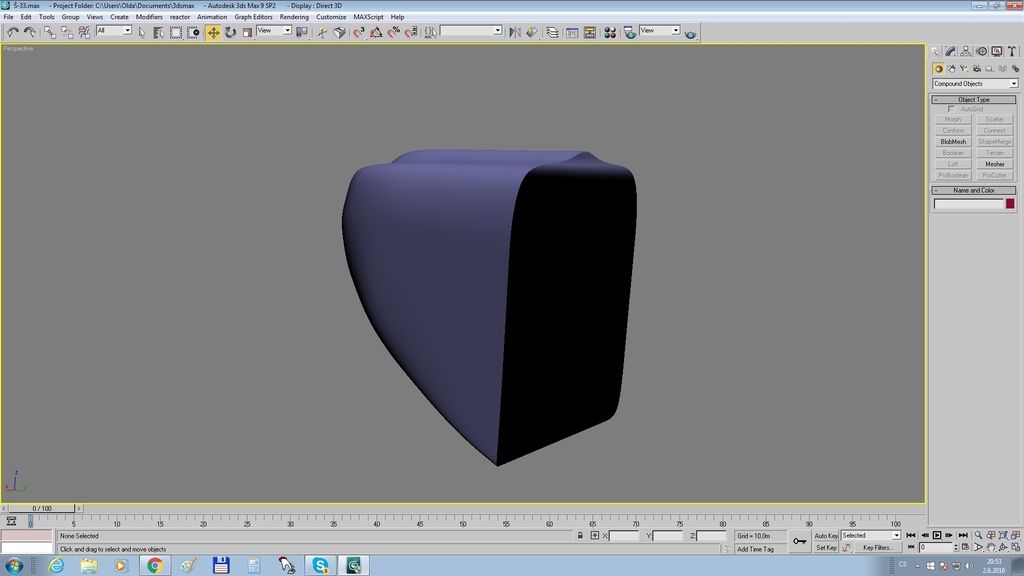Screen dimensions: 1024x576
Task: Select the Lights category icon
Action: coord(964,69)
